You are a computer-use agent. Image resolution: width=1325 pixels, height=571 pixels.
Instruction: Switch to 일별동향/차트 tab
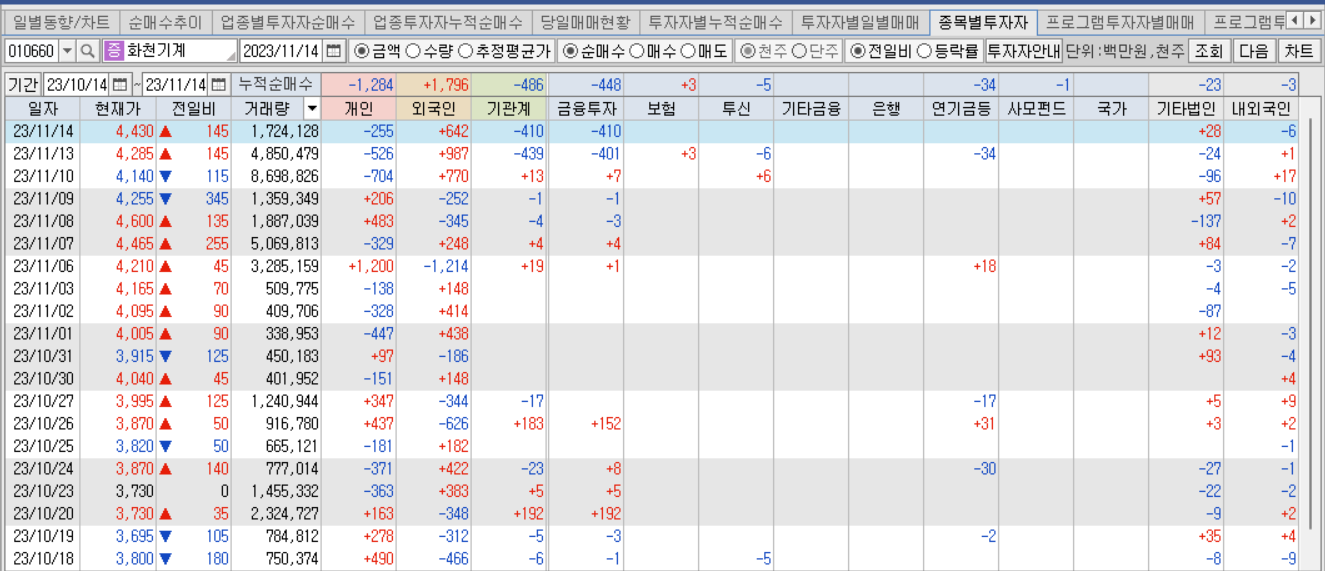pyautogui.click(x=62, y=21)
